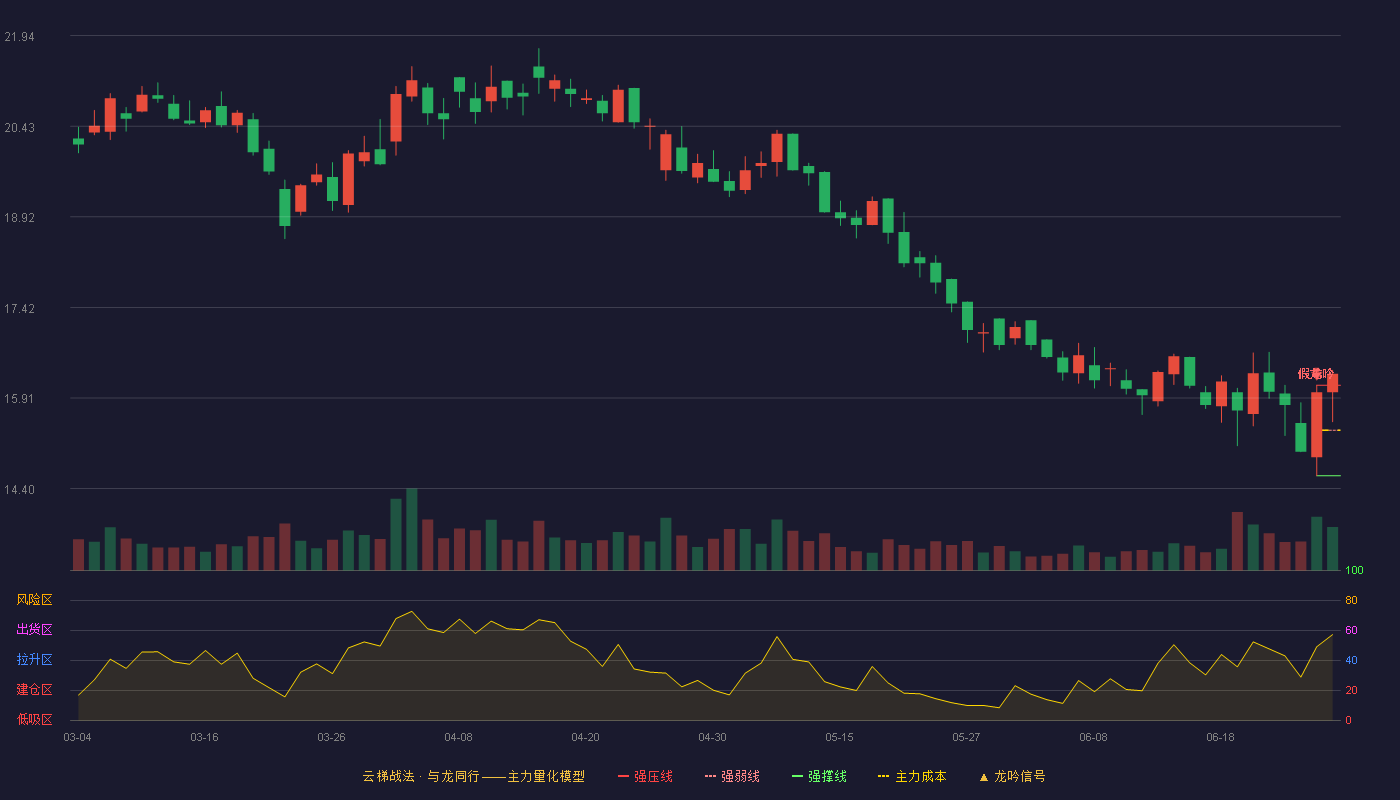The image size is (1400, 800).
Task: Click the 出货区 zone label
Action: point(34,630)
